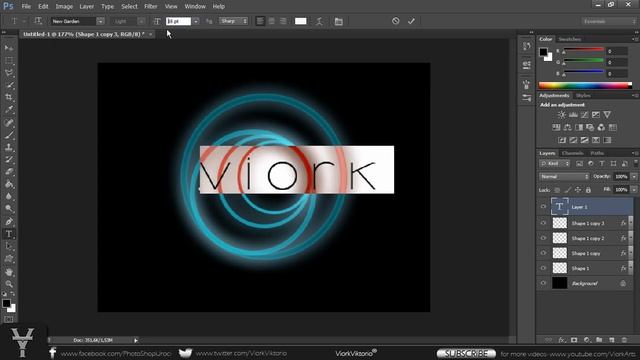
Task: Add a Brightness/Contrast adjustment
Action: tap(562, 115)
